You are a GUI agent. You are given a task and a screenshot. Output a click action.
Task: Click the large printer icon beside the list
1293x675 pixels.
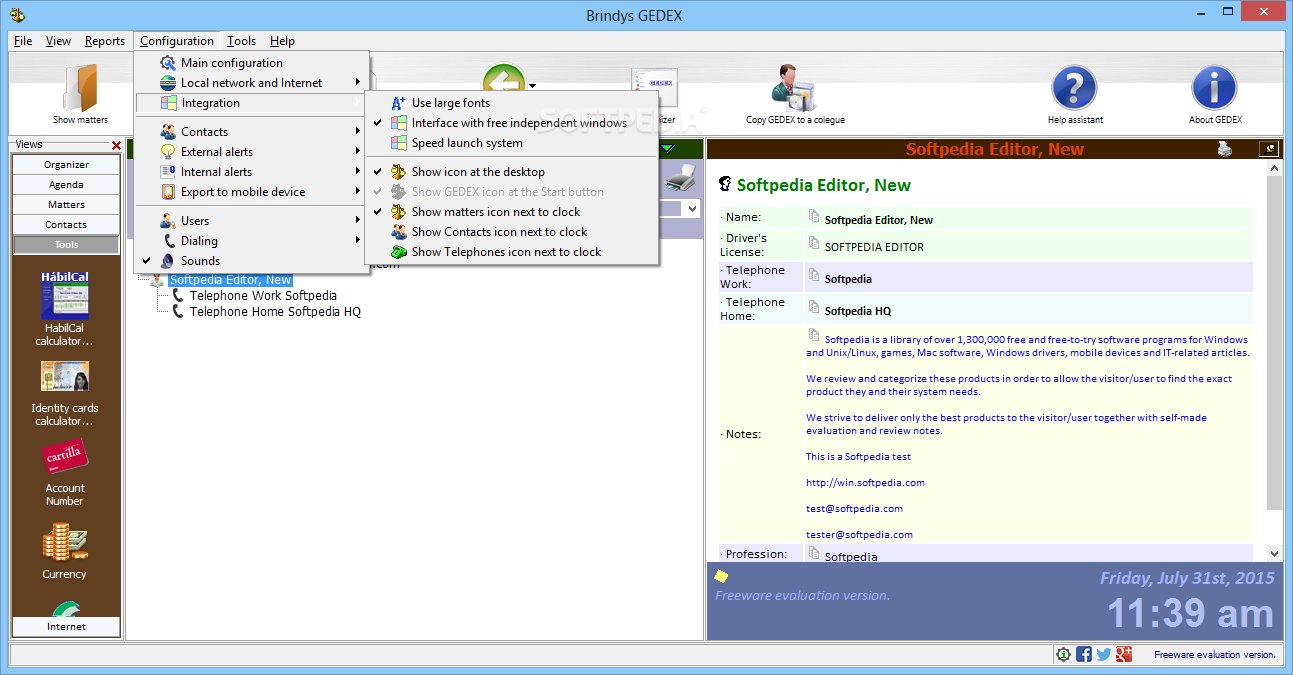(680, 180)
